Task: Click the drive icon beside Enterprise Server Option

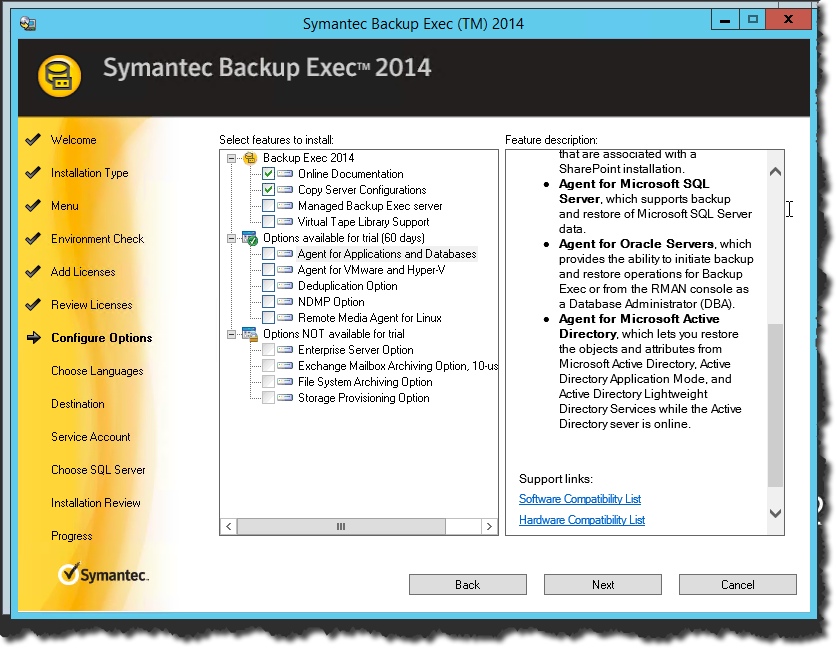Action: (285, 350)
